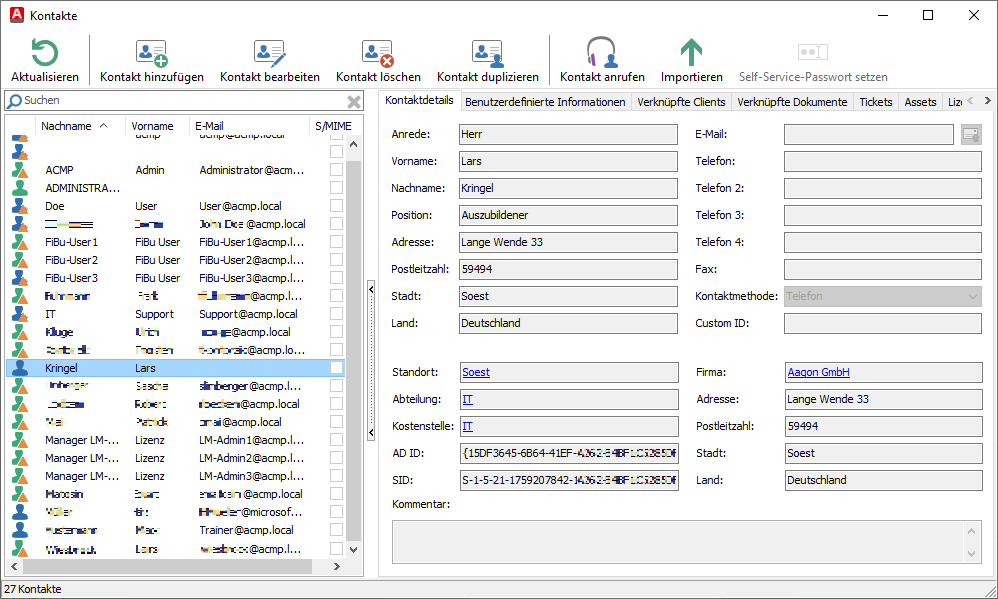This screenshot has width=998, height=599.
Task: Click the Kontakt hinzufügen icon
Action: click(x=152, y=53)
